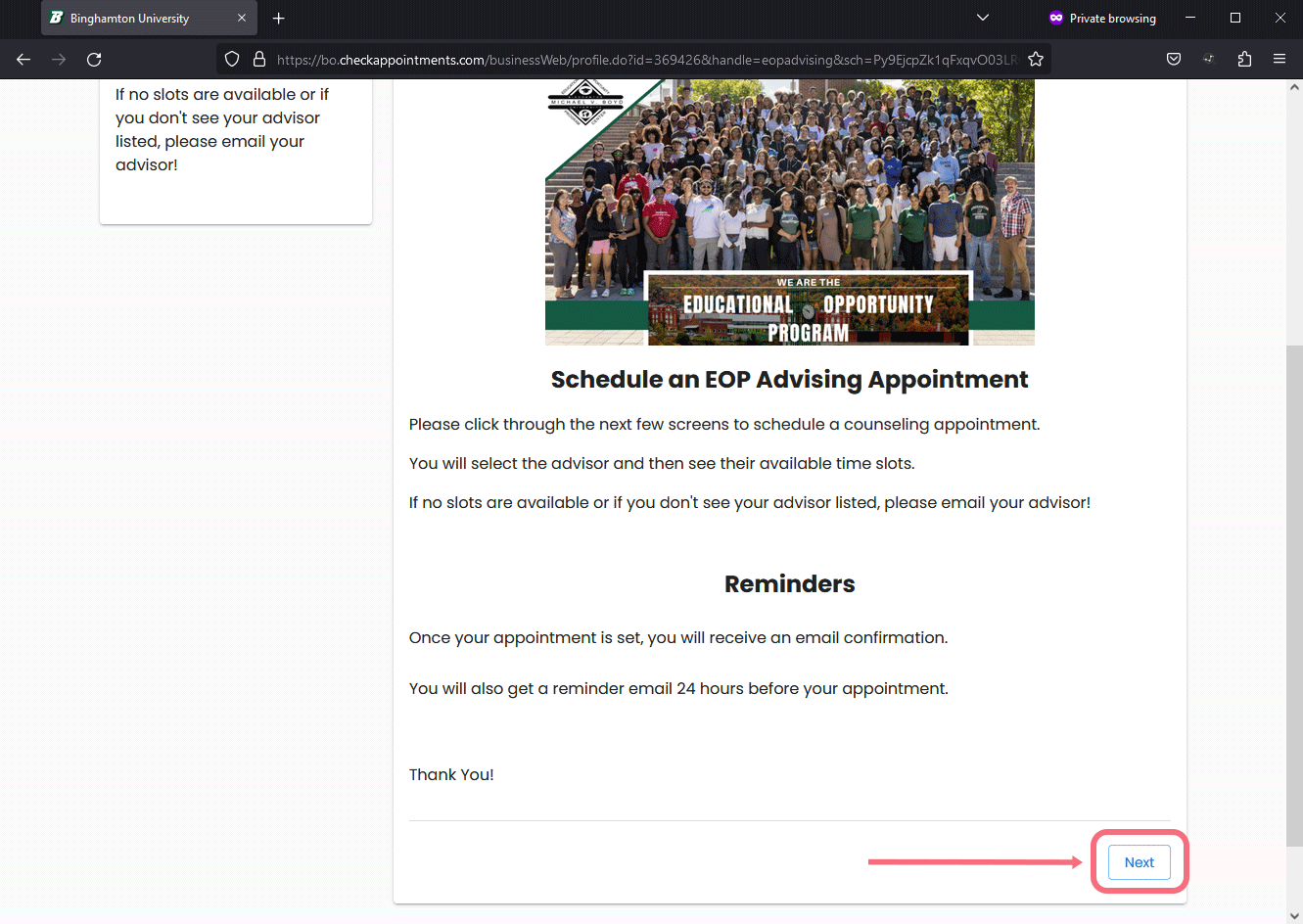Close the Binghamton University tab
The width and height of the screenshot is (1303, 924).
click(x=242, y=19)
